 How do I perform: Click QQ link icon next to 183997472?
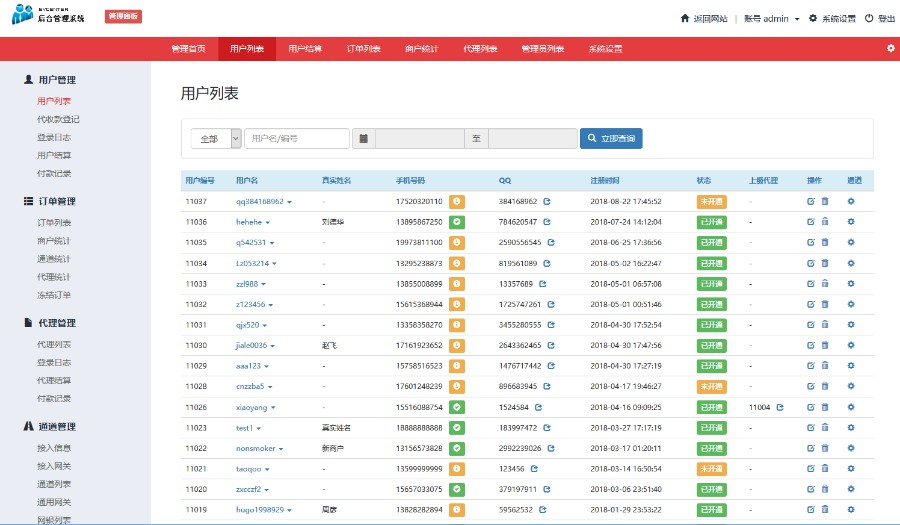coord(546,427)
